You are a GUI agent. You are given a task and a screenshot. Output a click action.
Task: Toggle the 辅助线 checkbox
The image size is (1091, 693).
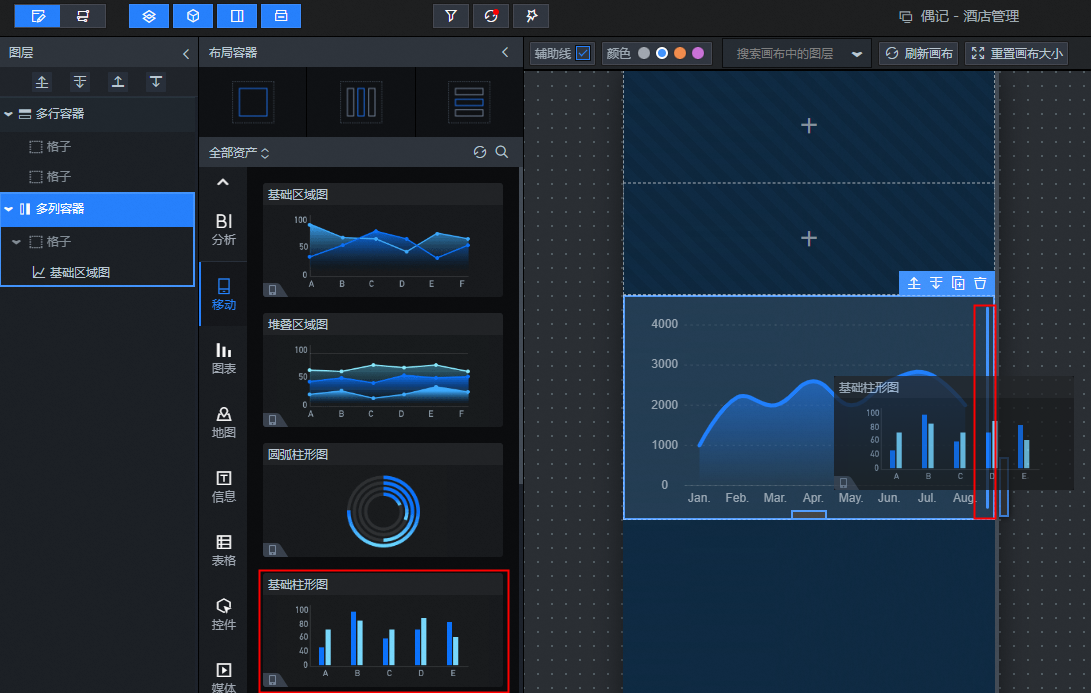[583, 53]
